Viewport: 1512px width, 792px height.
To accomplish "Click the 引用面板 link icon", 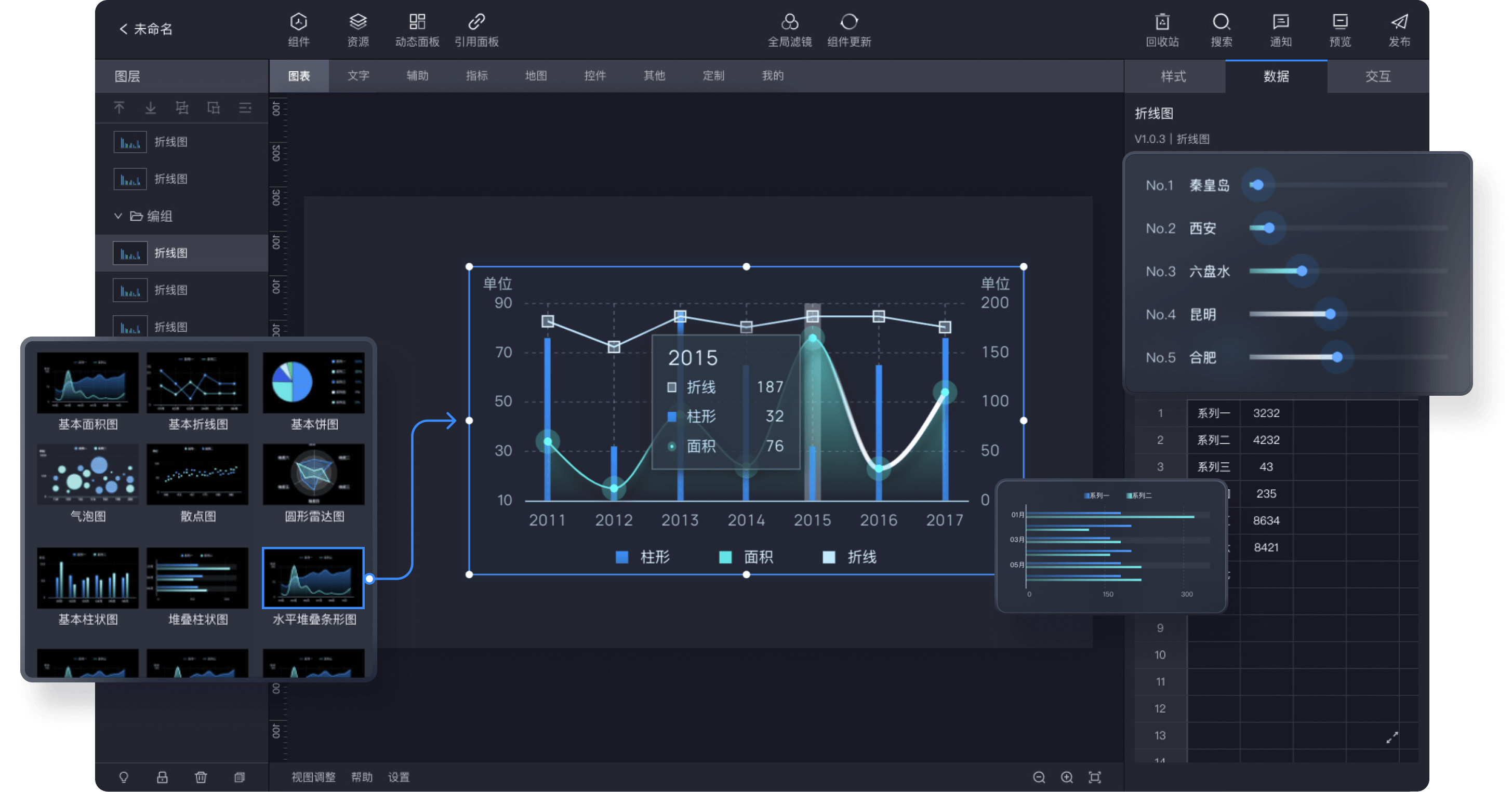I will pos(476,23).
